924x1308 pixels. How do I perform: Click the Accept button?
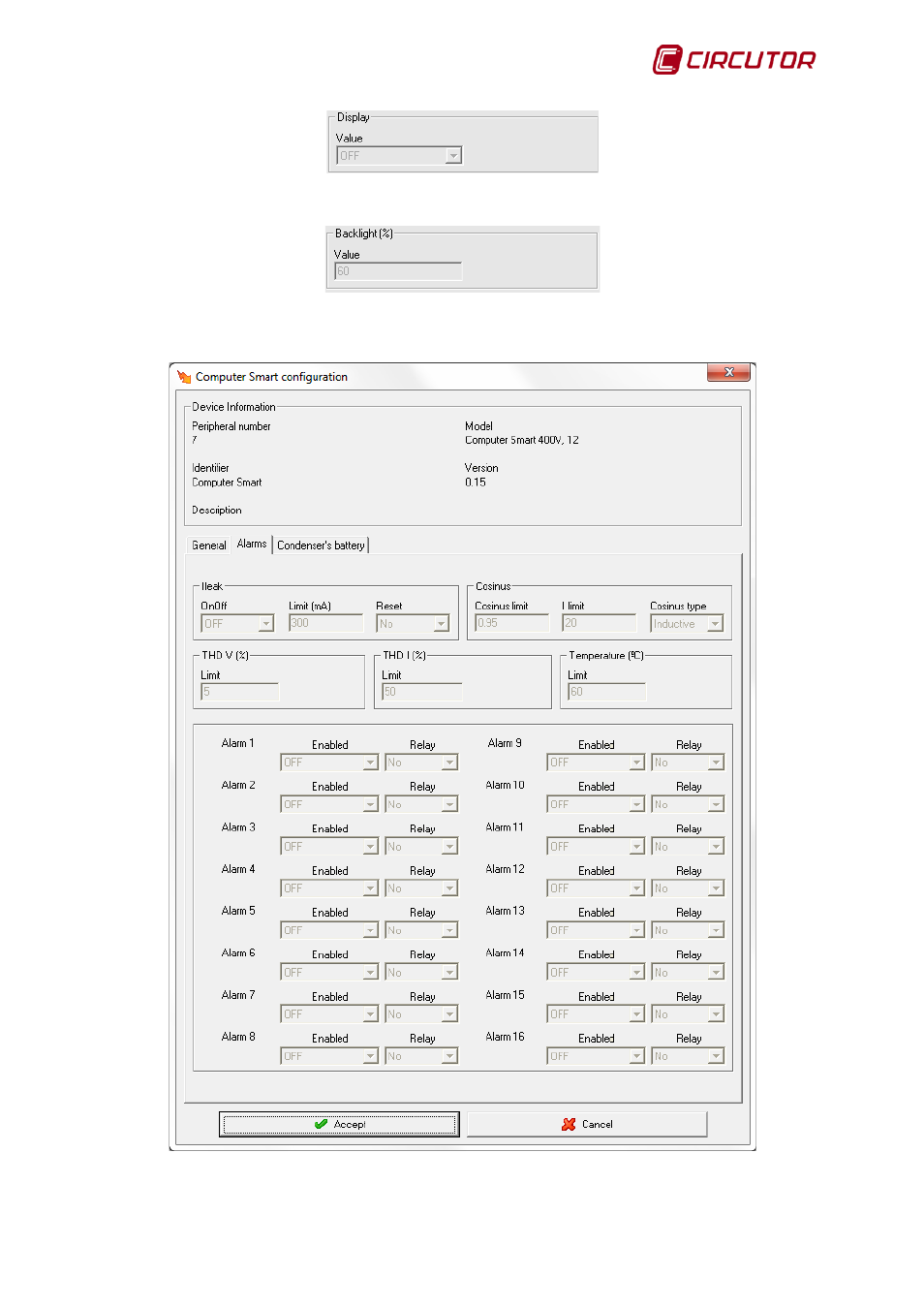(x=339, y=1124)
